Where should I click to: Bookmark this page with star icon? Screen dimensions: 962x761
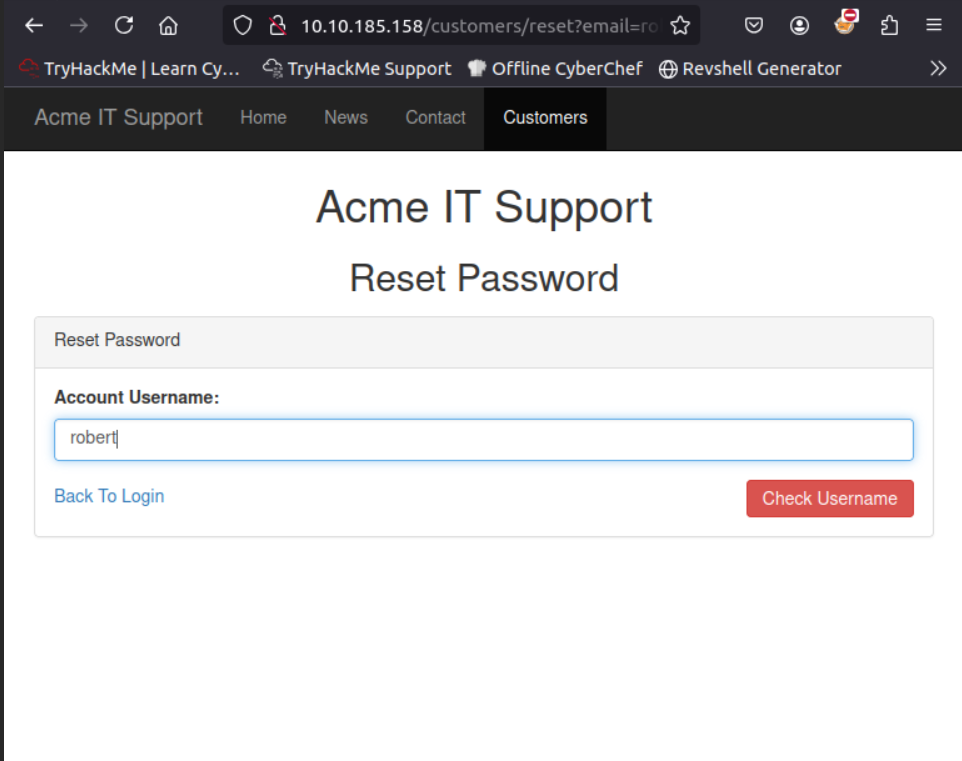tap(680, 26)
